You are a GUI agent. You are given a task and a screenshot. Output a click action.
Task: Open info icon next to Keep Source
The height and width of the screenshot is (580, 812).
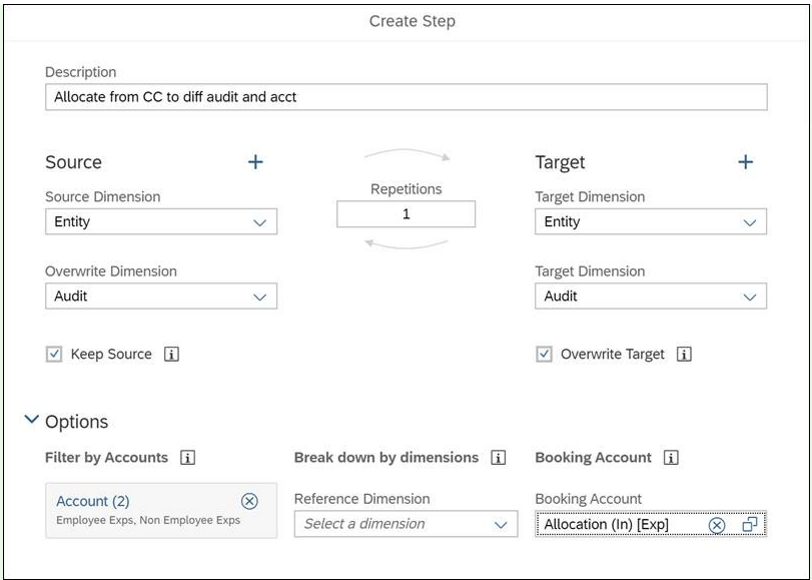point(171,355)
